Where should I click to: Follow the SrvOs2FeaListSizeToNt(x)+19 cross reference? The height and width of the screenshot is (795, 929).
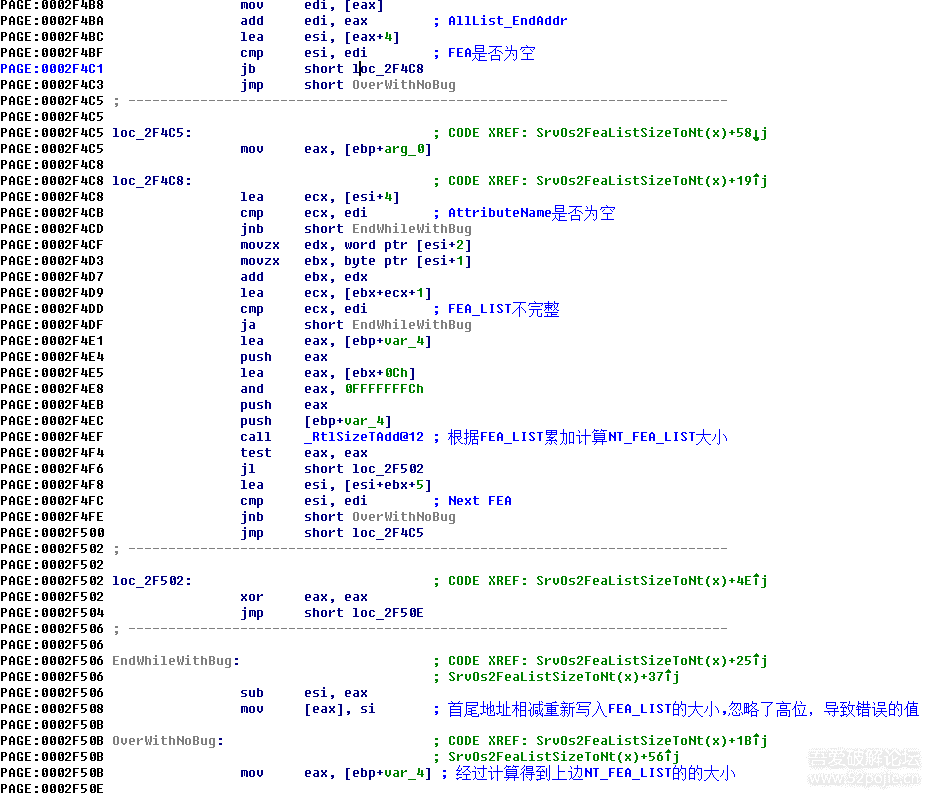650,181
